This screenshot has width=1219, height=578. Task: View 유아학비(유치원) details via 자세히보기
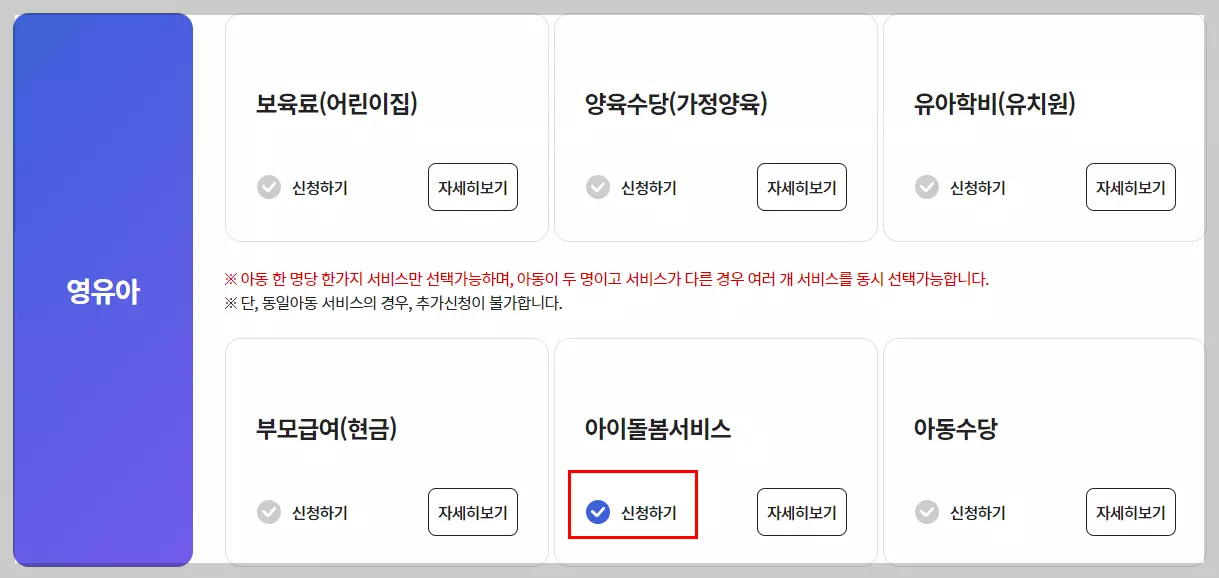1131,186
